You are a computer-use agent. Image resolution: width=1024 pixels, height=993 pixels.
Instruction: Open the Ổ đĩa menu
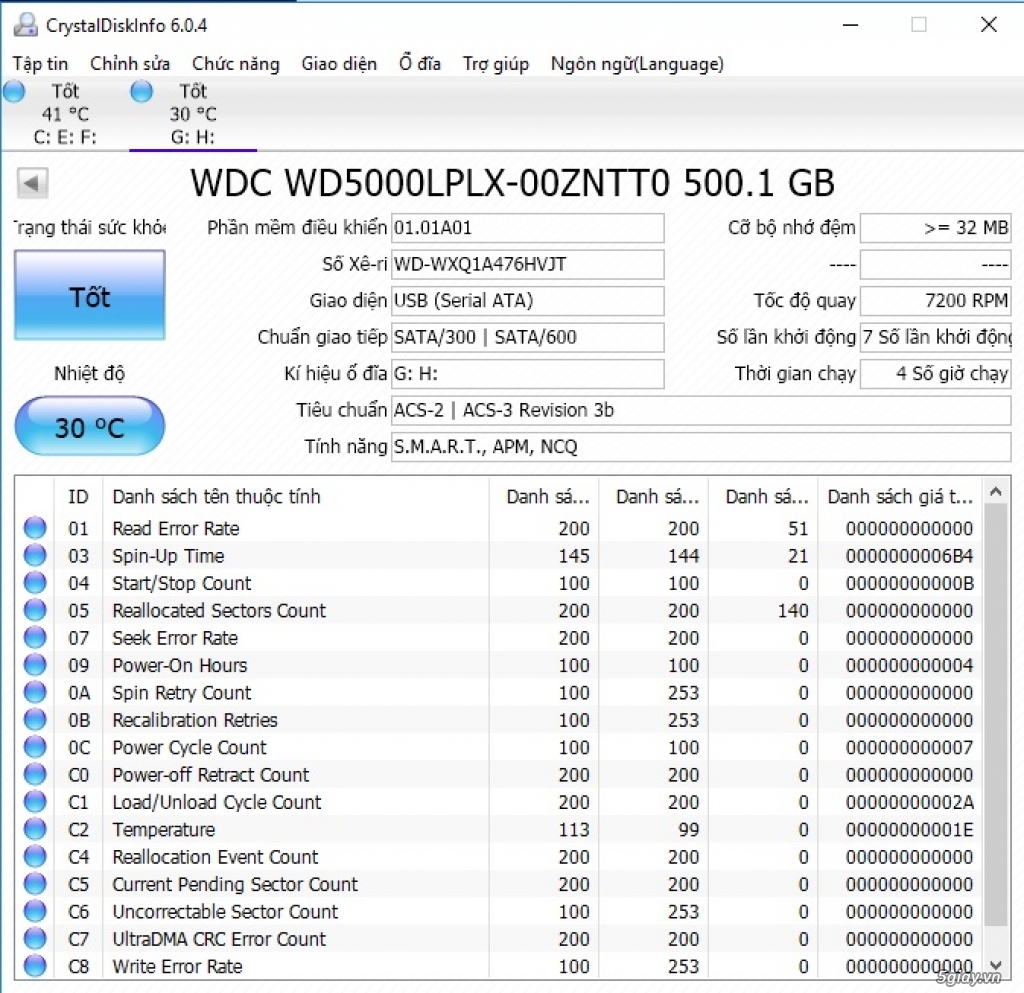(418, 63)
